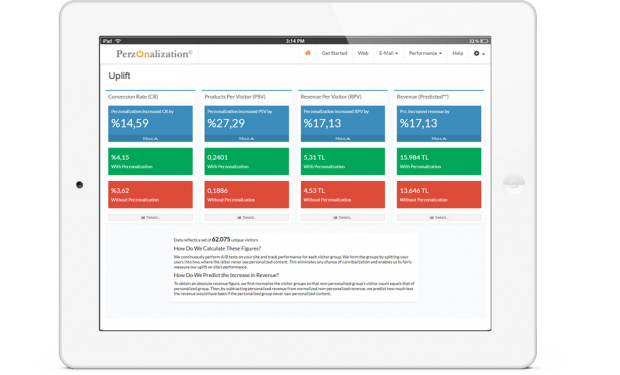Expand the Performance dropdown menu

[425, 53]
